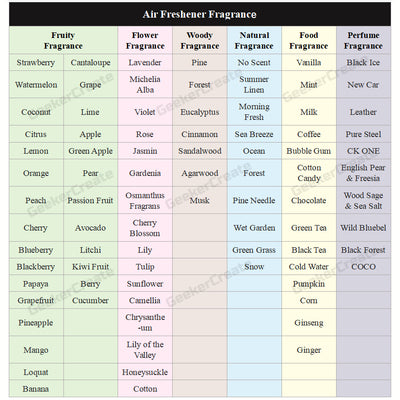Choose the Passion Fruit cell
This screenshot has height=400, width=400.
point(90,200)
